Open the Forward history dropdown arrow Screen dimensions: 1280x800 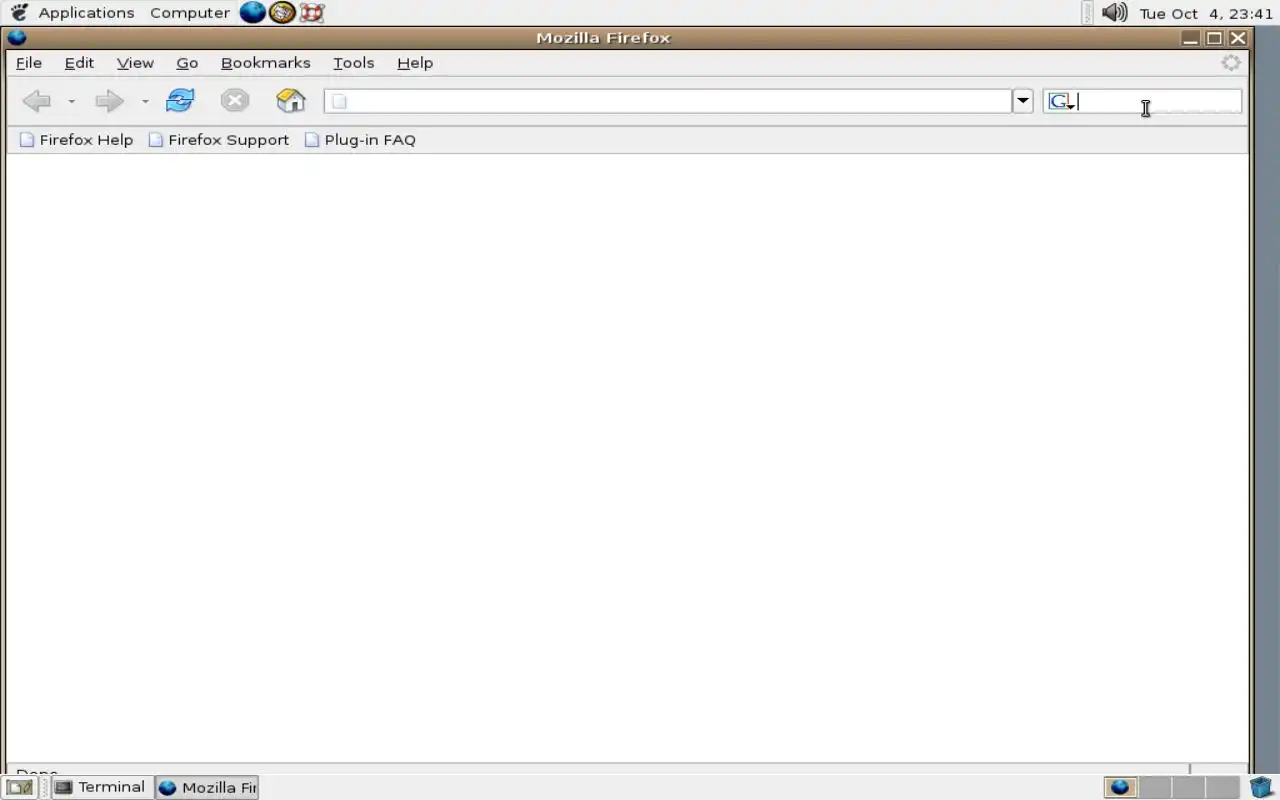[145, 101]
